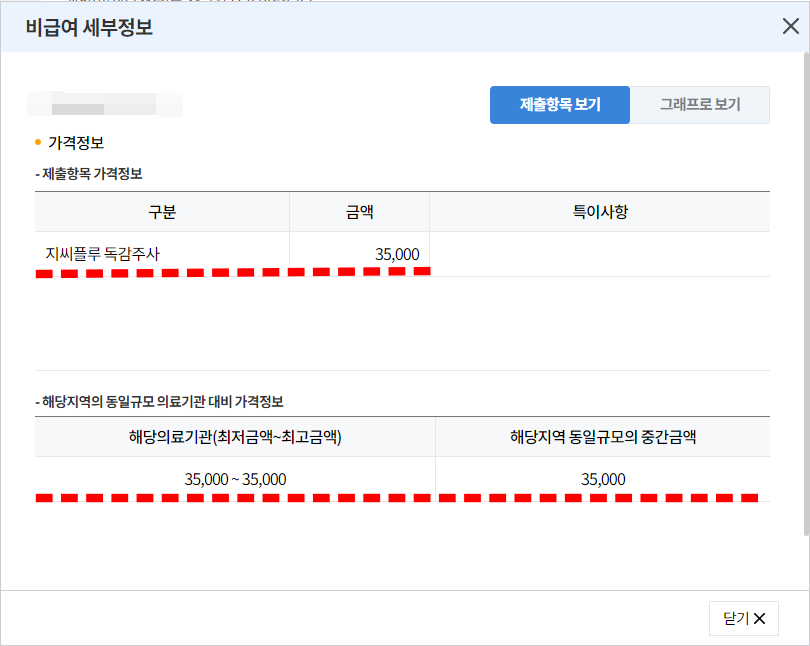Click the 해당지역 동일규모의 중간금액 header
Image resolution: width=810 pixels, height=646 pixels.
click(x=602, y=437)
